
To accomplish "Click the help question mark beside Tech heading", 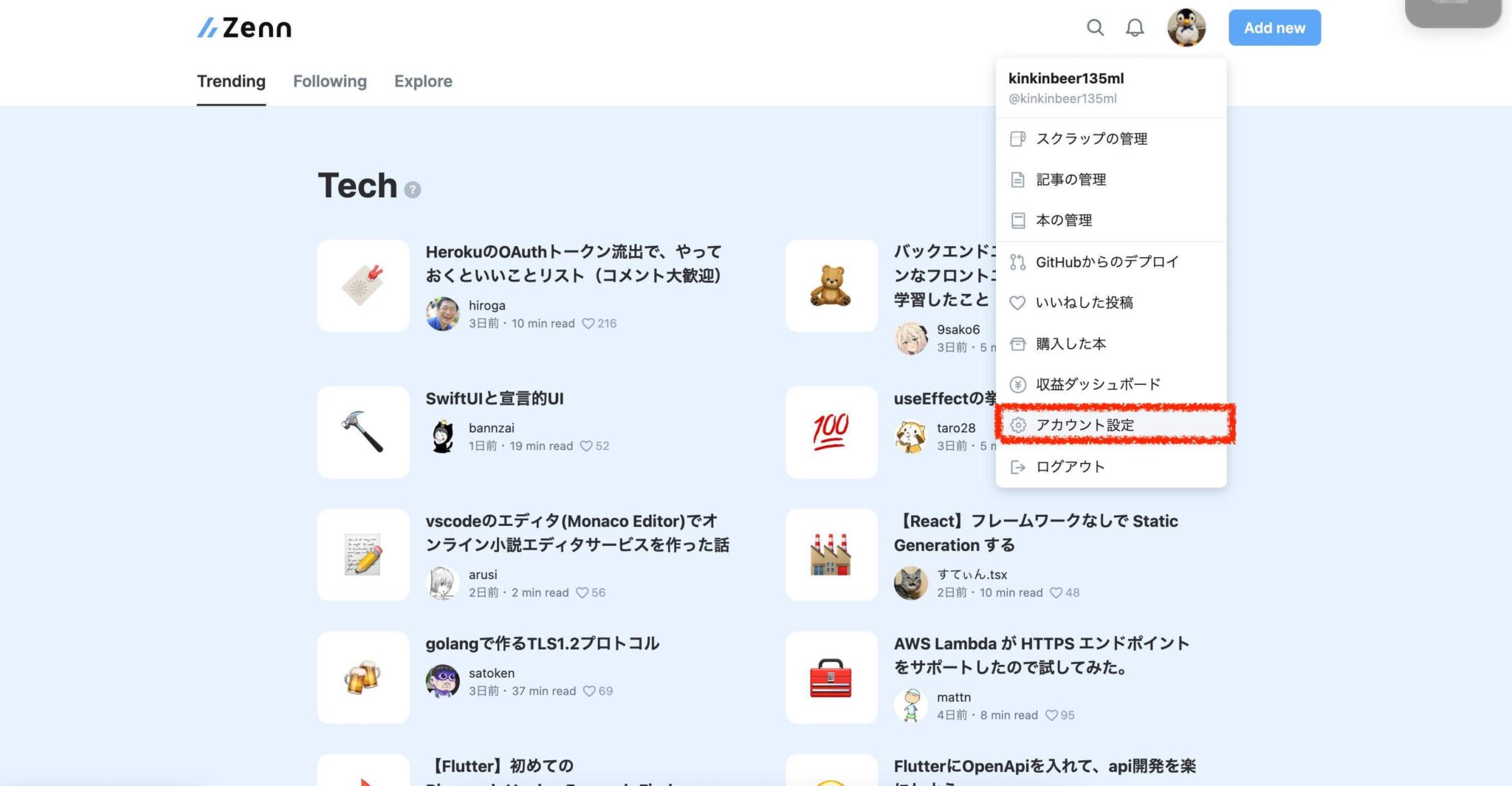I will click(411, 190).
